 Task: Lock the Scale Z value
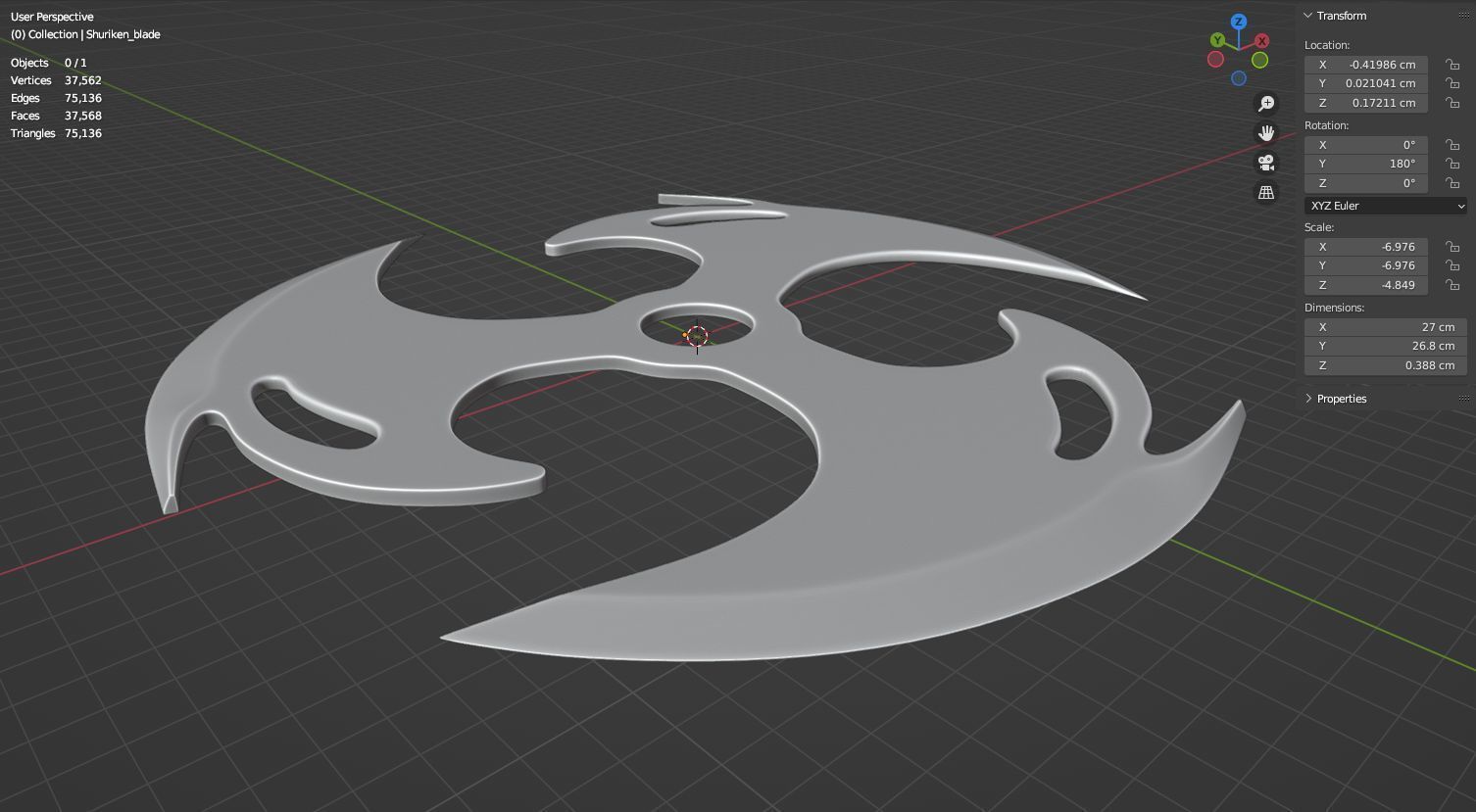coord(1452,285)
